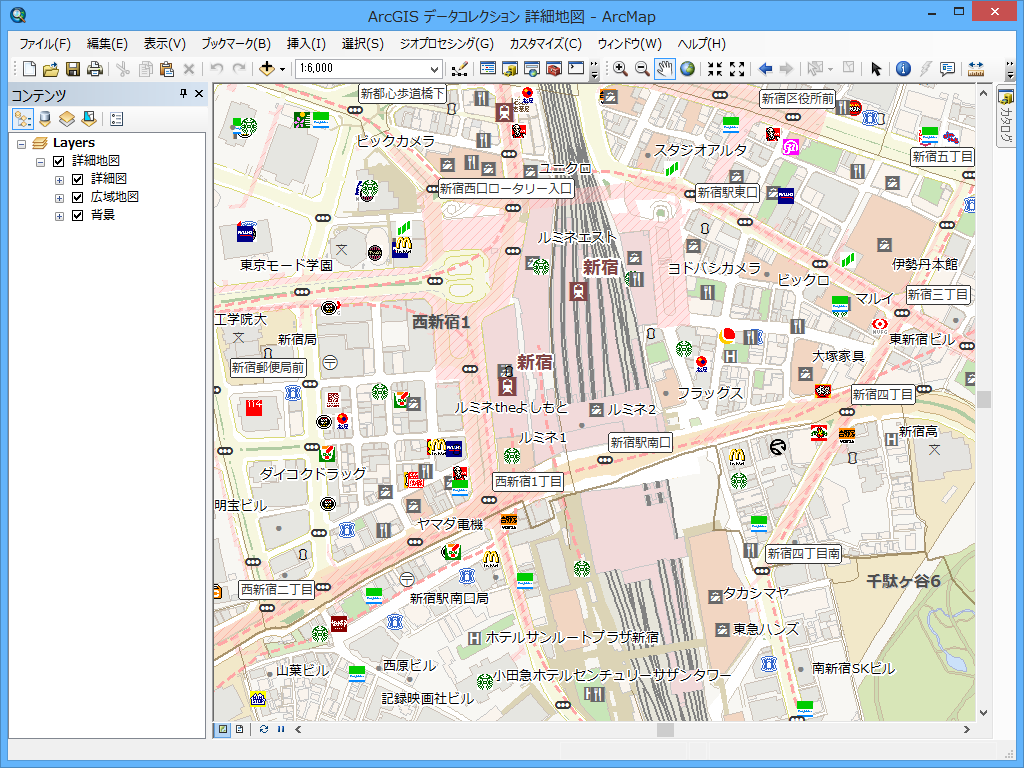Uncheck the 詳細図 layer

[78, 180]
